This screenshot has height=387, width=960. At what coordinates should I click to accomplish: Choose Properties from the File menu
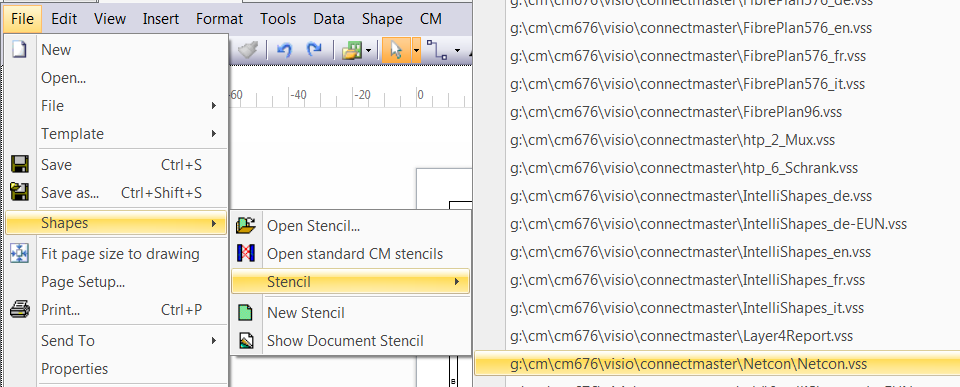[116, 369]
